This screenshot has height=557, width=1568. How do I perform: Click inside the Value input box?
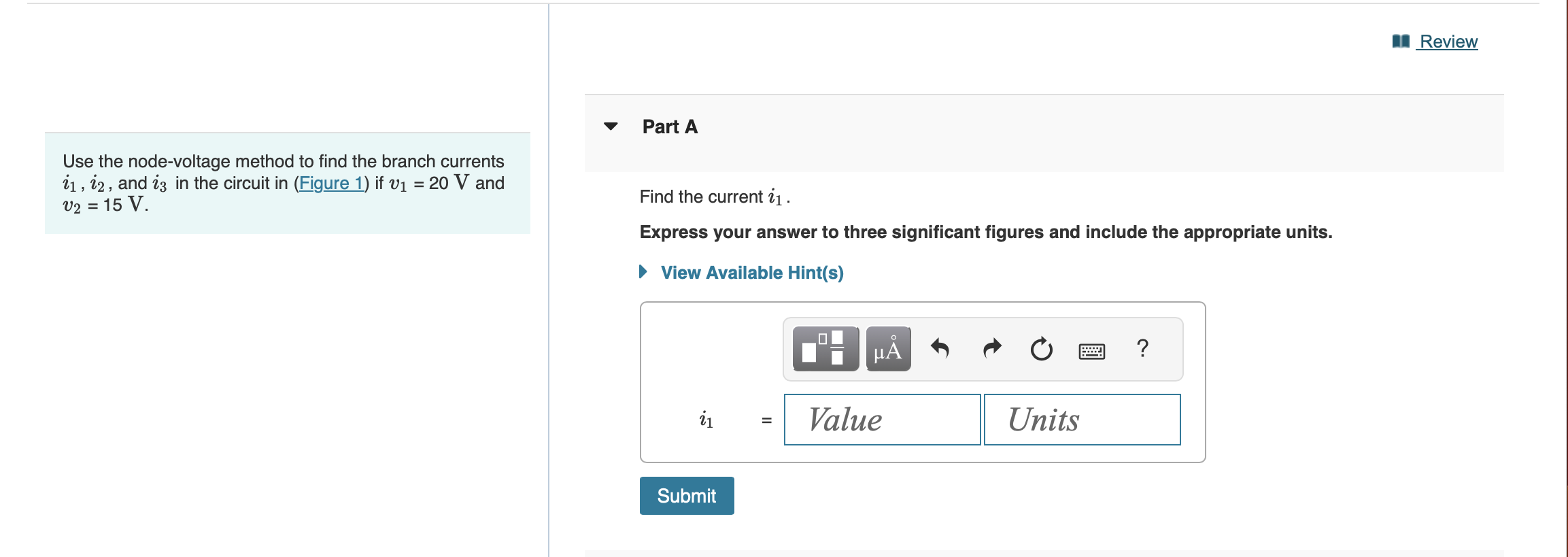coord(882,420)
